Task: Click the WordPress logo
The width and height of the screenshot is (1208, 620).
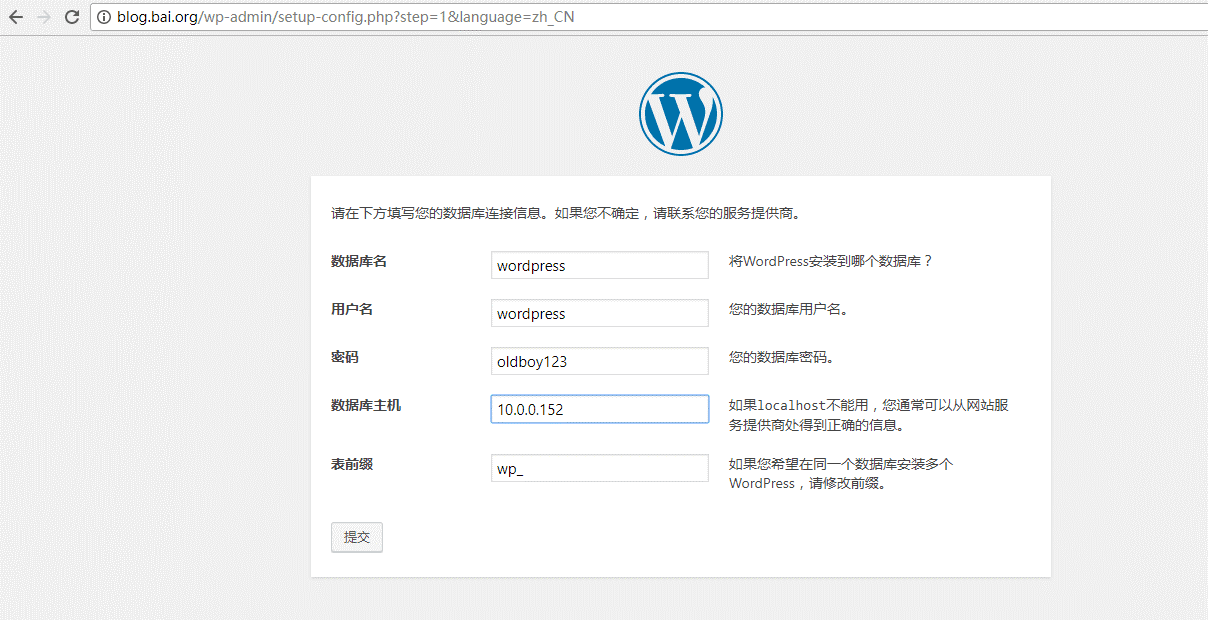Action: [680, 114]
